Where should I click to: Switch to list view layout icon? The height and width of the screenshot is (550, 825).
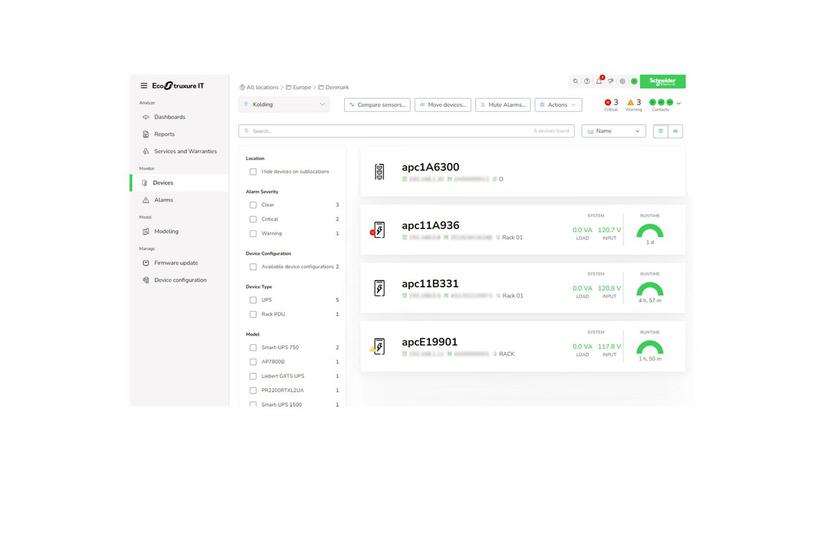(660, 131)
